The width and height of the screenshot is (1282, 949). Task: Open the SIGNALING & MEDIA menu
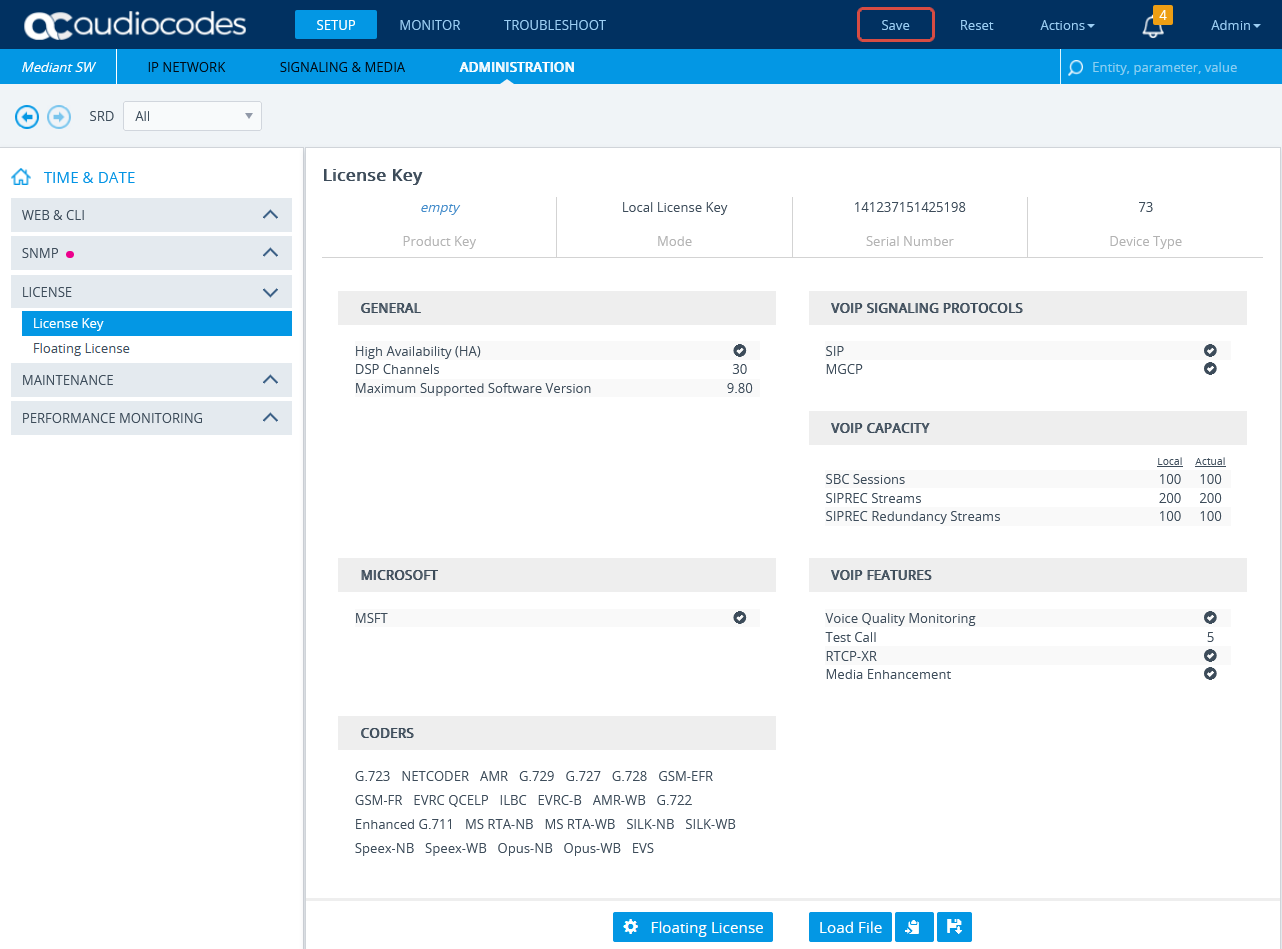click(343, 67)
